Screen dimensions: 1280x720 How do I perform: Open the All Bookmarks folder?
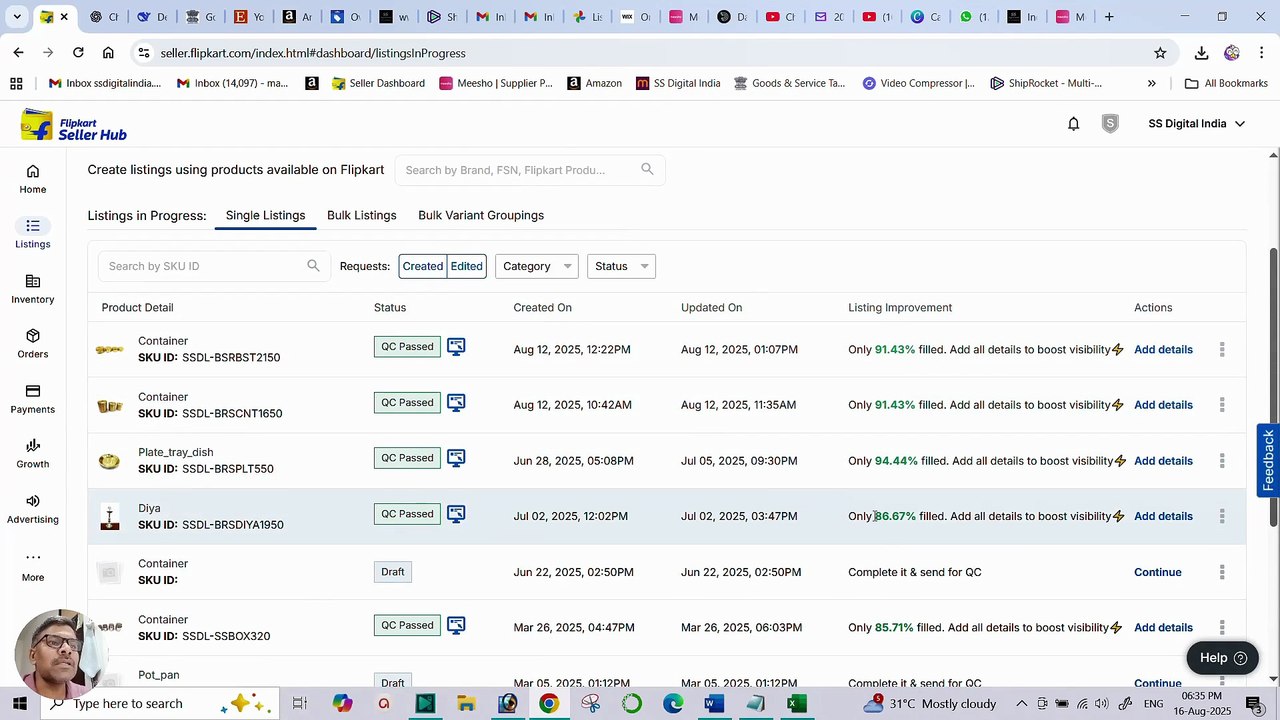tap(1226, 83)
